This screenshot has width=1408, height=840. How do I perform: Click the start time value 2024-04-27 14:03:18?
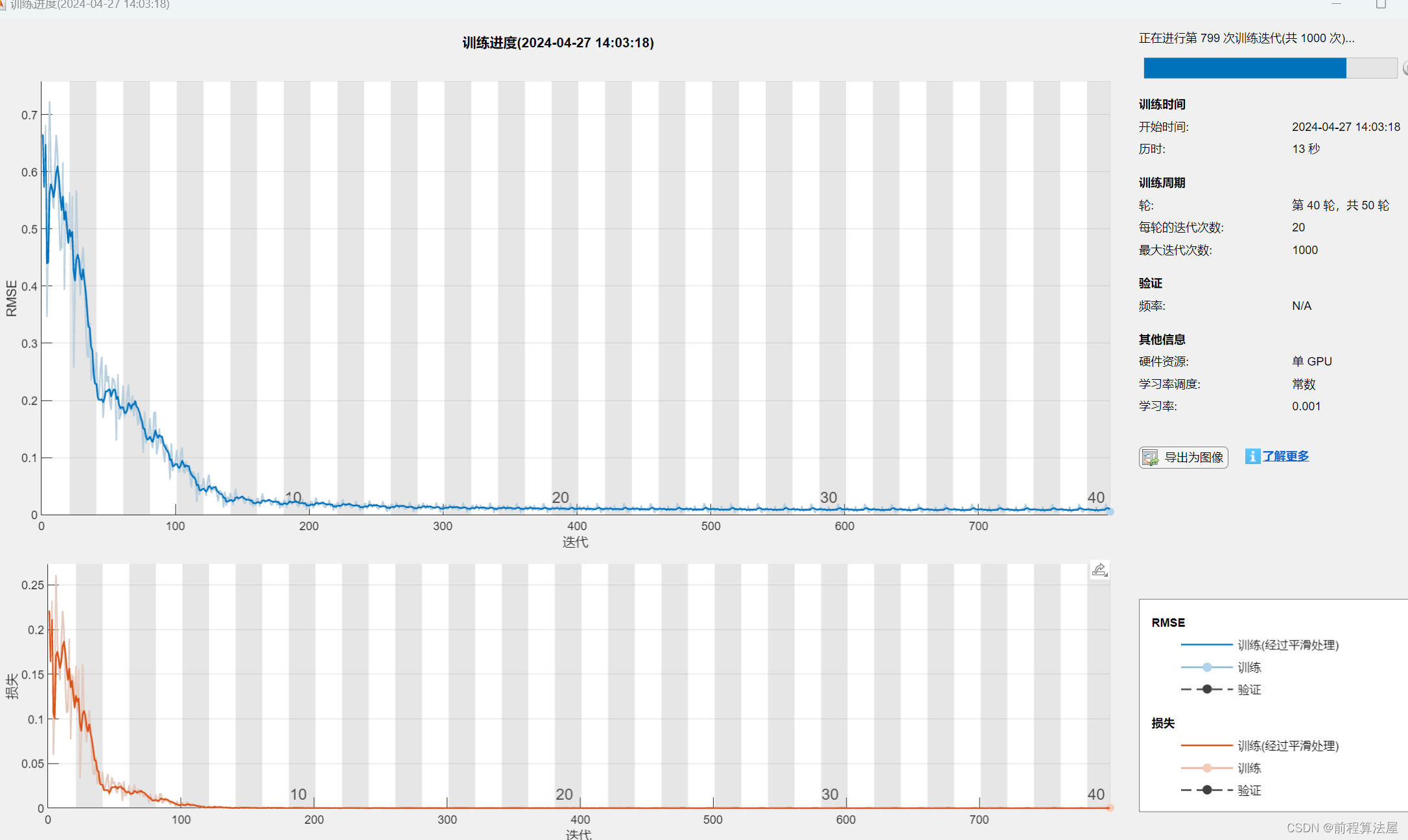pyautogui.click(x=1346, y=127)
